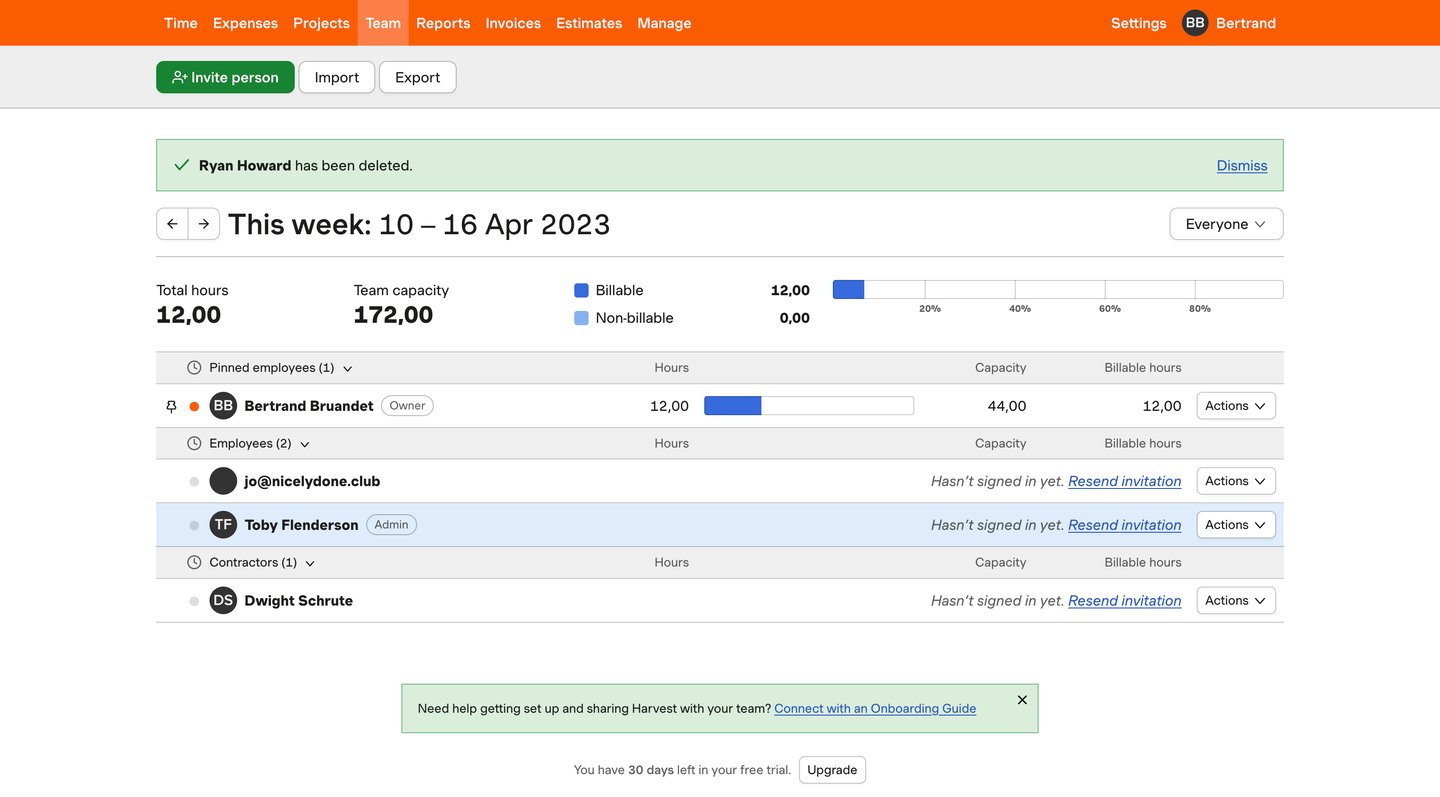Toggle Bertrand's orange running-timer status dot

[x=193, y=405]
